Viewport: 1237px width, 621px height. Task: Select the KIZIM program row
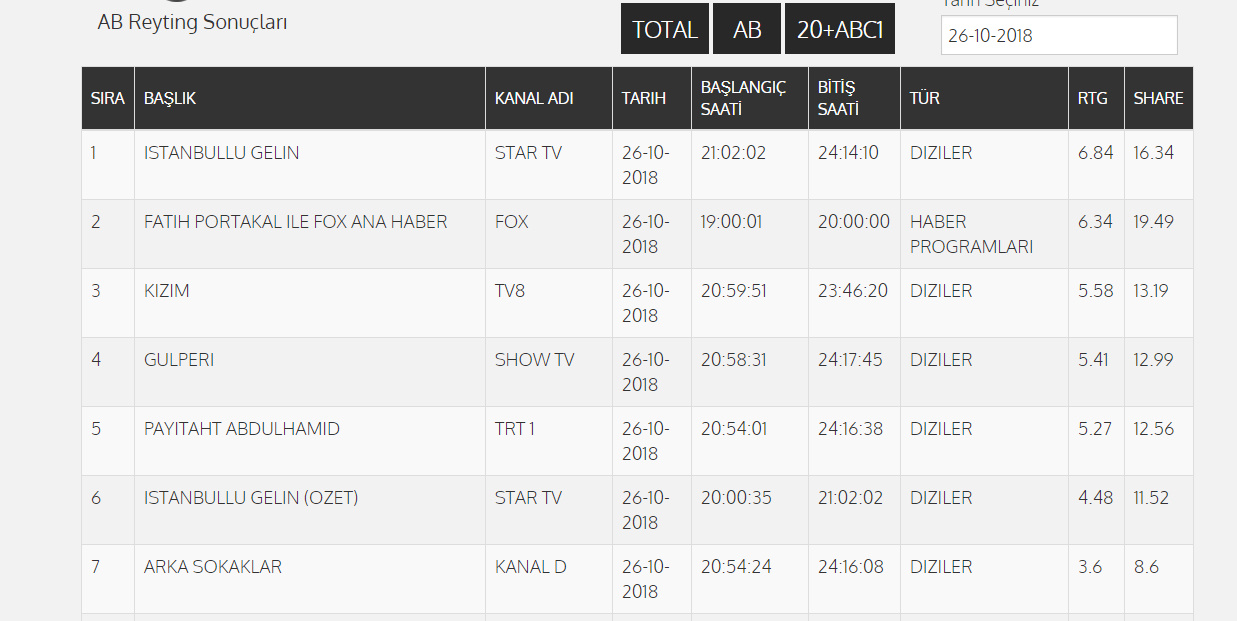167,291
